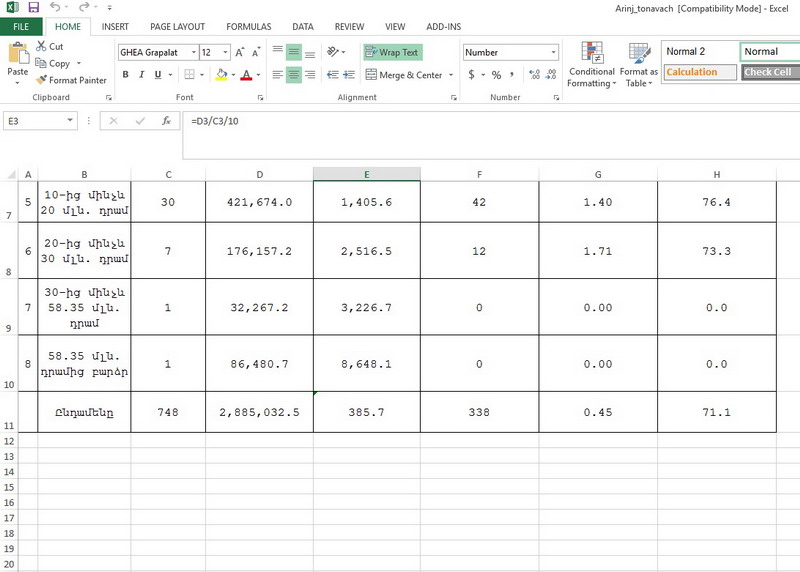Toggle Bold formatting
Screen dimensions: 800x572
point(127,75)
